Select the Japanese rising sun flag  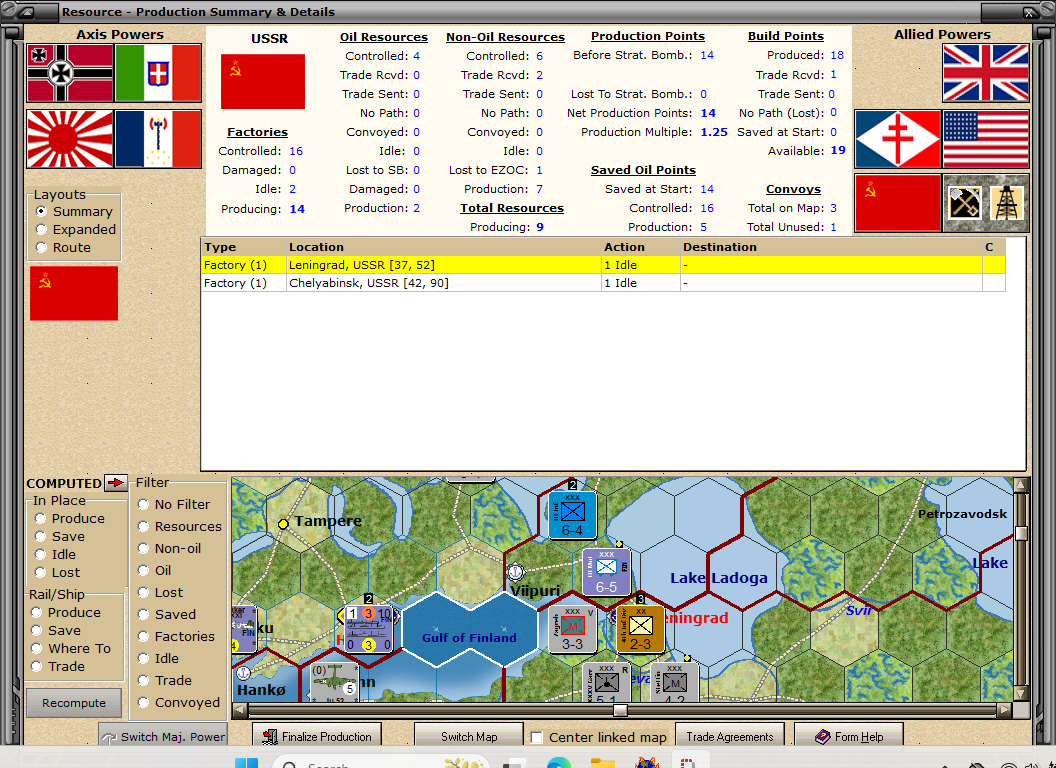(70, 139)
